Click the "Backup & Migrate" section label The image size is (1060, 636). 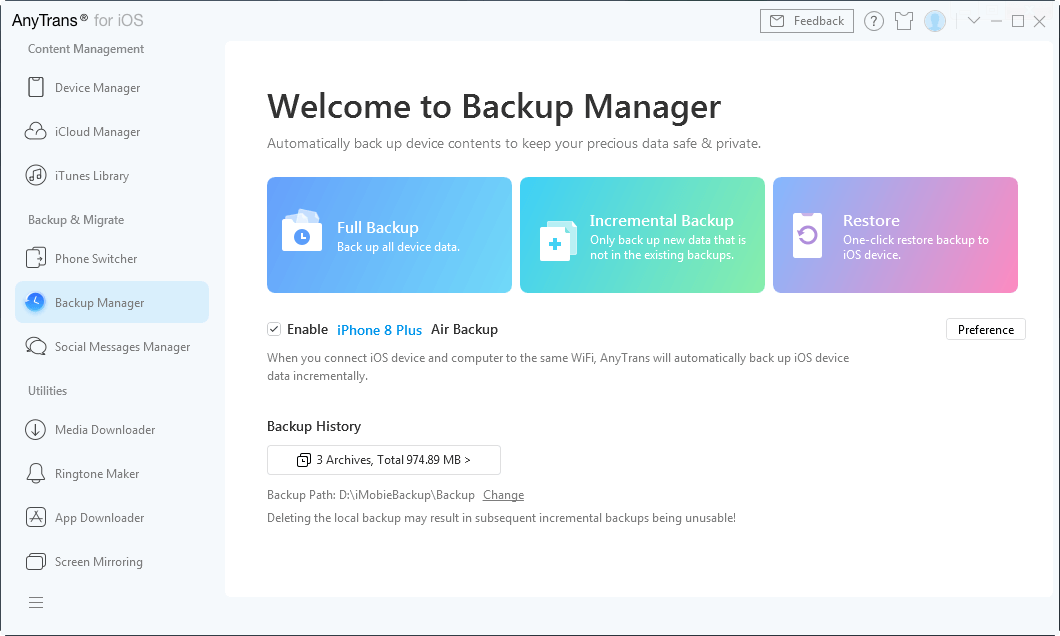(x=76, y=220)
